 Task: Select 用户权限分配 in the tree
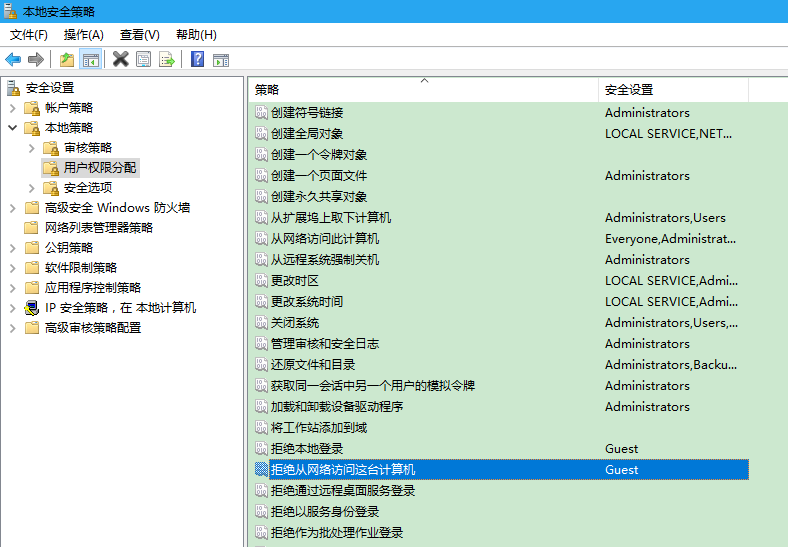(x=100, y=167)
